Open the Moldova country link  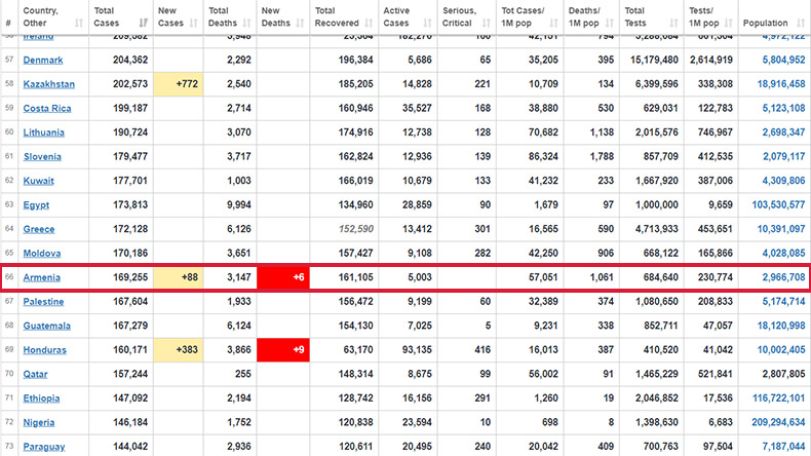pyautogui.click(x=42, y=253)
